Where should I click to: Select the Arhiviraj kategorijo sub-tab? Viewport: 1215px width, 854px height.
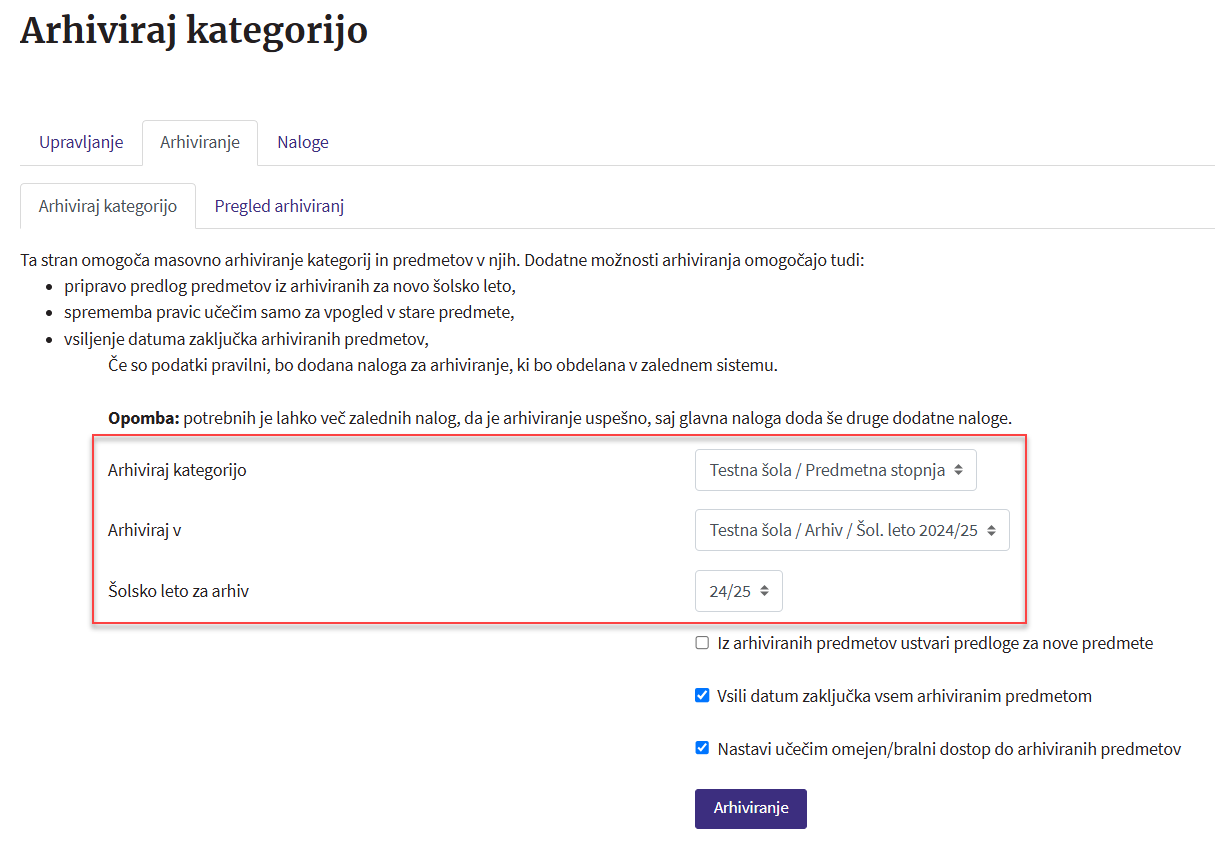tap(108, 206)
